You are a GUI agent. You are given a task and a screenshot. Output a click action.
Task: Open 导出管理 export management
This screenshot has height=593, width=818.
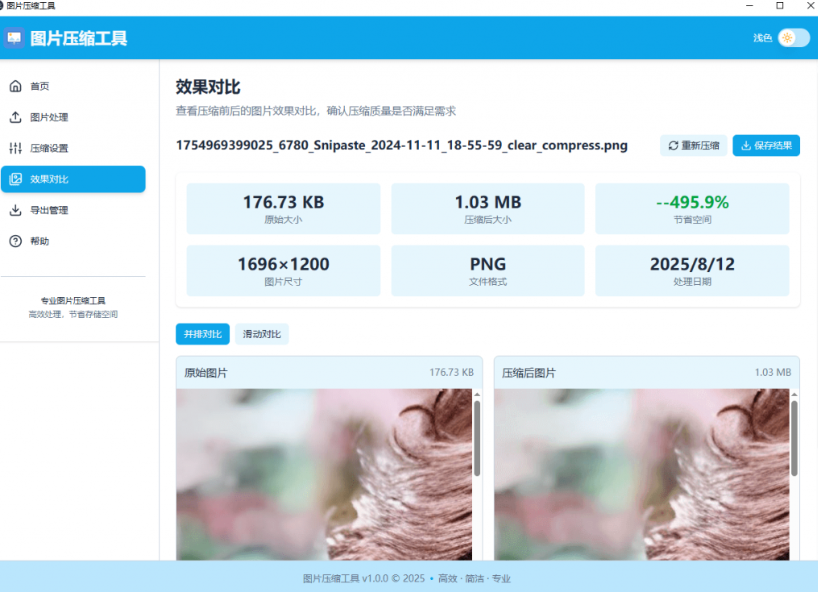(x=15, y=210)
